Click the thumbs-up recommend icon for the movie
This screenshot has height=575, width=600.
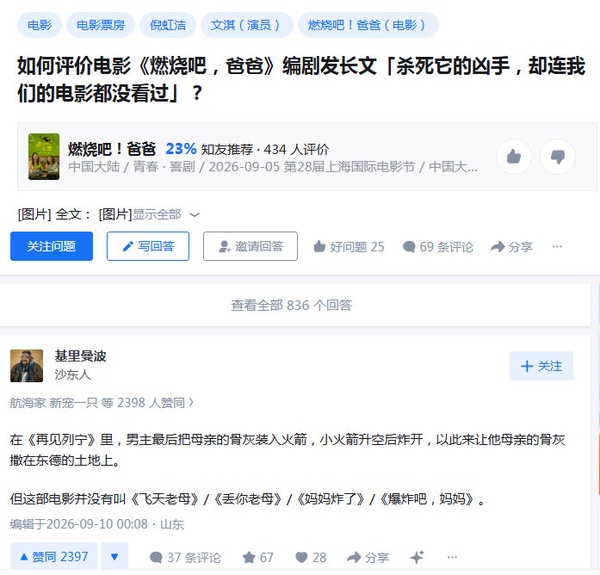514,156
